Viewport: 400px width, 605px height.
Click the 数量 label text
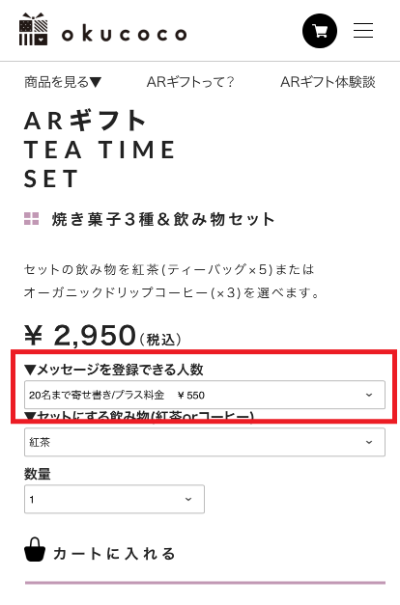37,474
